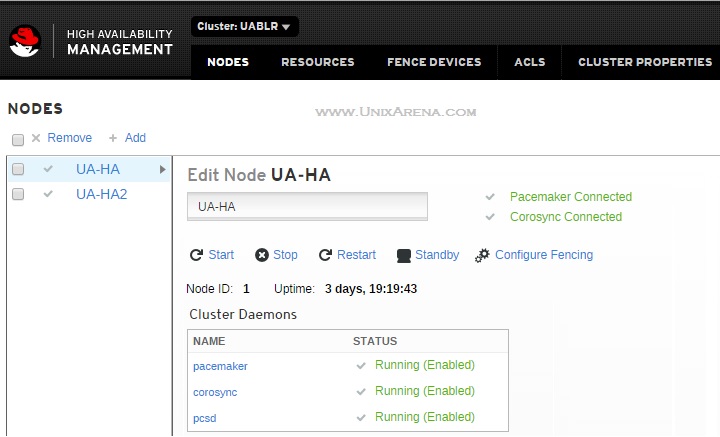This screenshot has height=437, width=720.
Task: Click the Standby monitor icon
Action: point(404,256)
